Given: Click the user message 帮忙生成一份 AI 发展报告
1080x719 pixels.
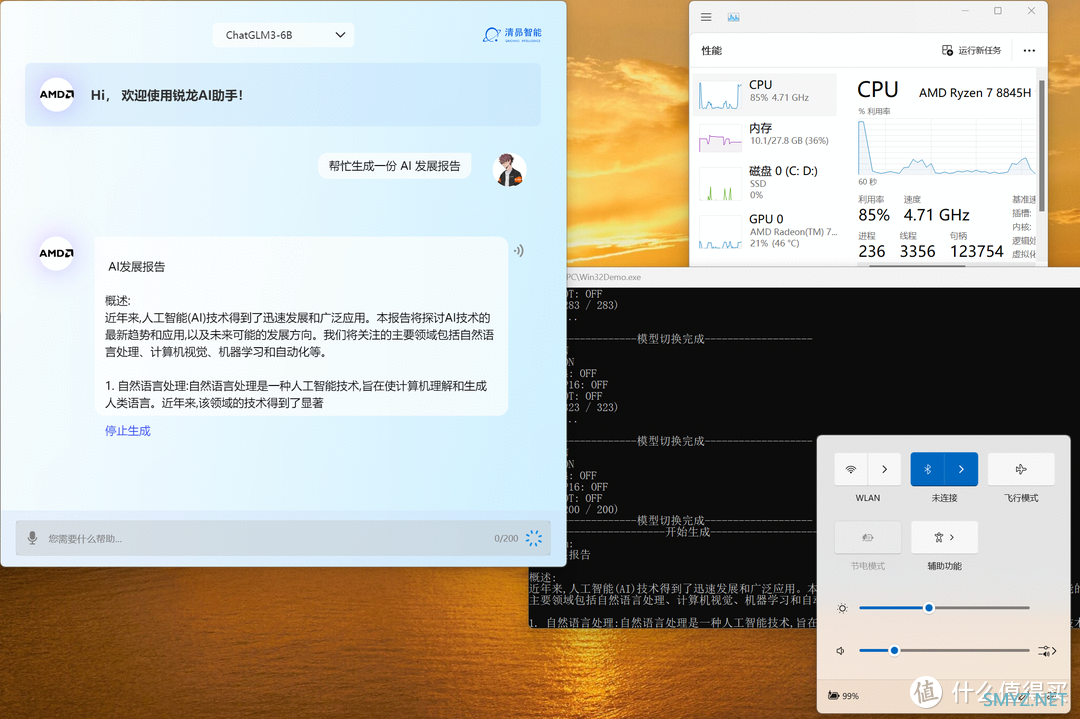Looking at the screenshot, I should point(394,166).
